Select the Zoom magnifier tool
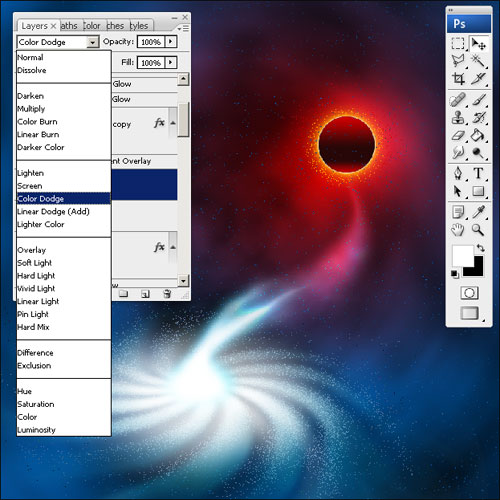Viewport: 500px width, 500px height. (478, 229)
